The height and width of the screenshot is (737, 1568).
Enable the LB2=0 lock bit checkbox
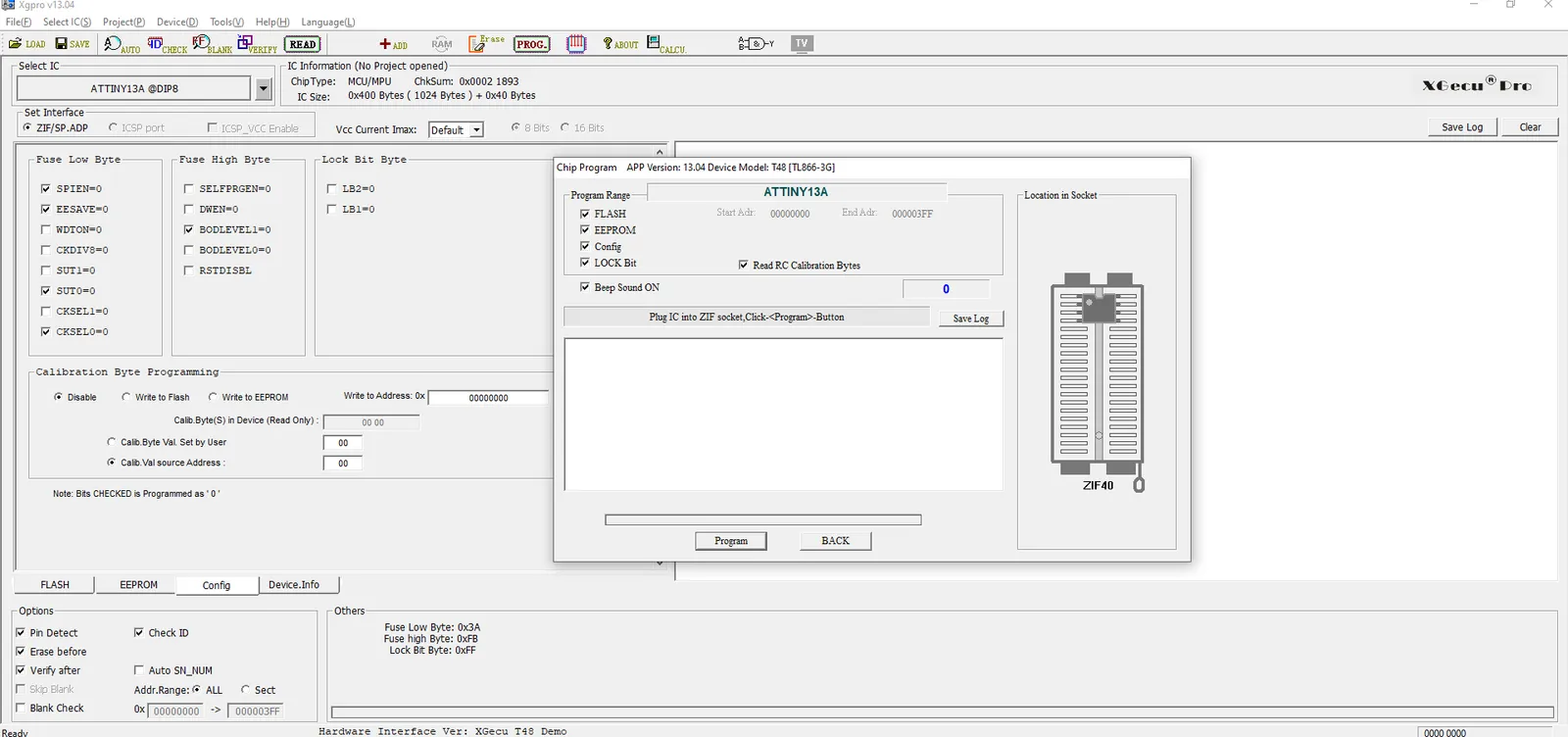(x=331, y=188)
